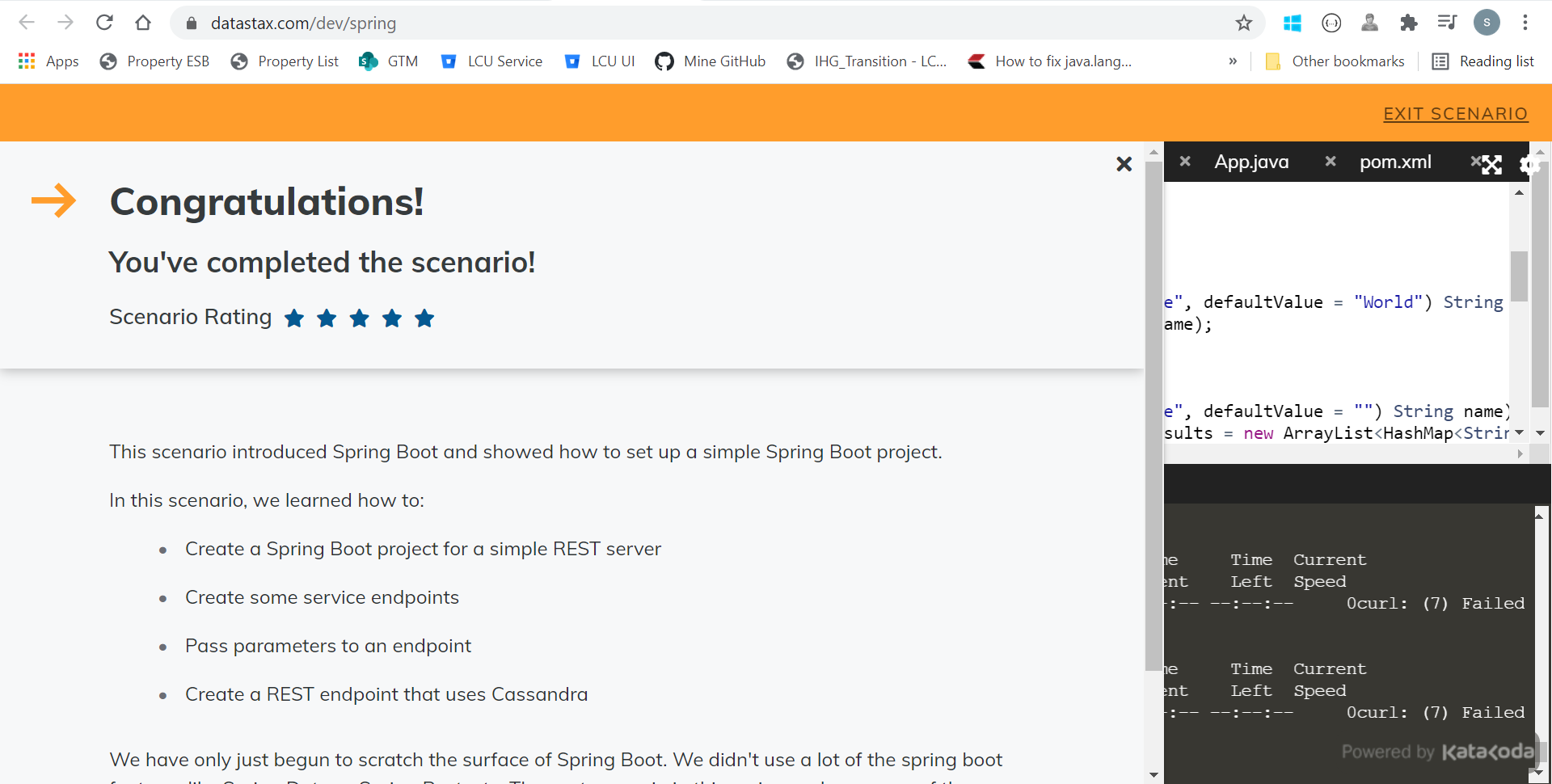The image size is (1552, 784).
Task: Expand the Katacoda editor to fullscreen
Action: coord(1493,164)
